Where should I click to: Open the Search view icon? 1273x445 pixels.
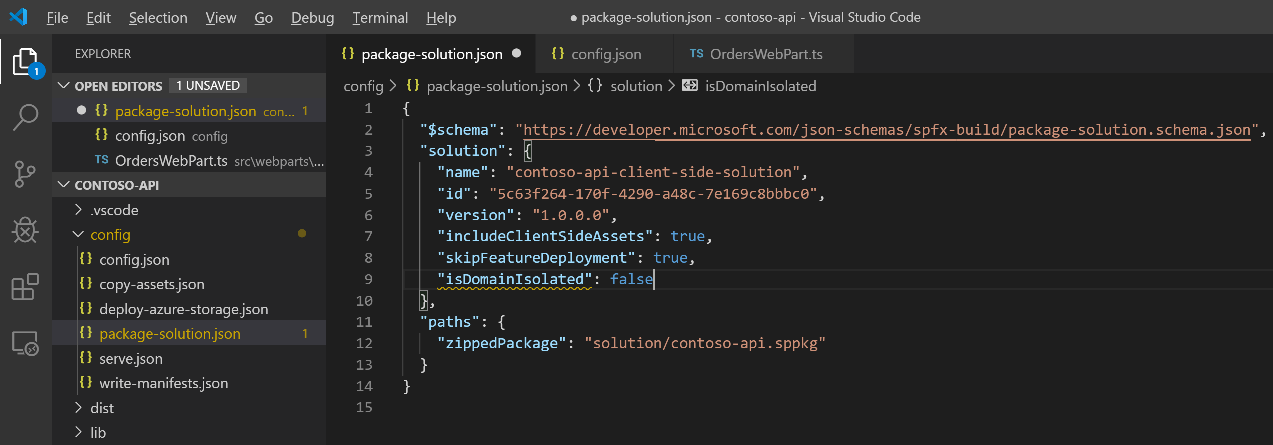[x=25, y=119]
